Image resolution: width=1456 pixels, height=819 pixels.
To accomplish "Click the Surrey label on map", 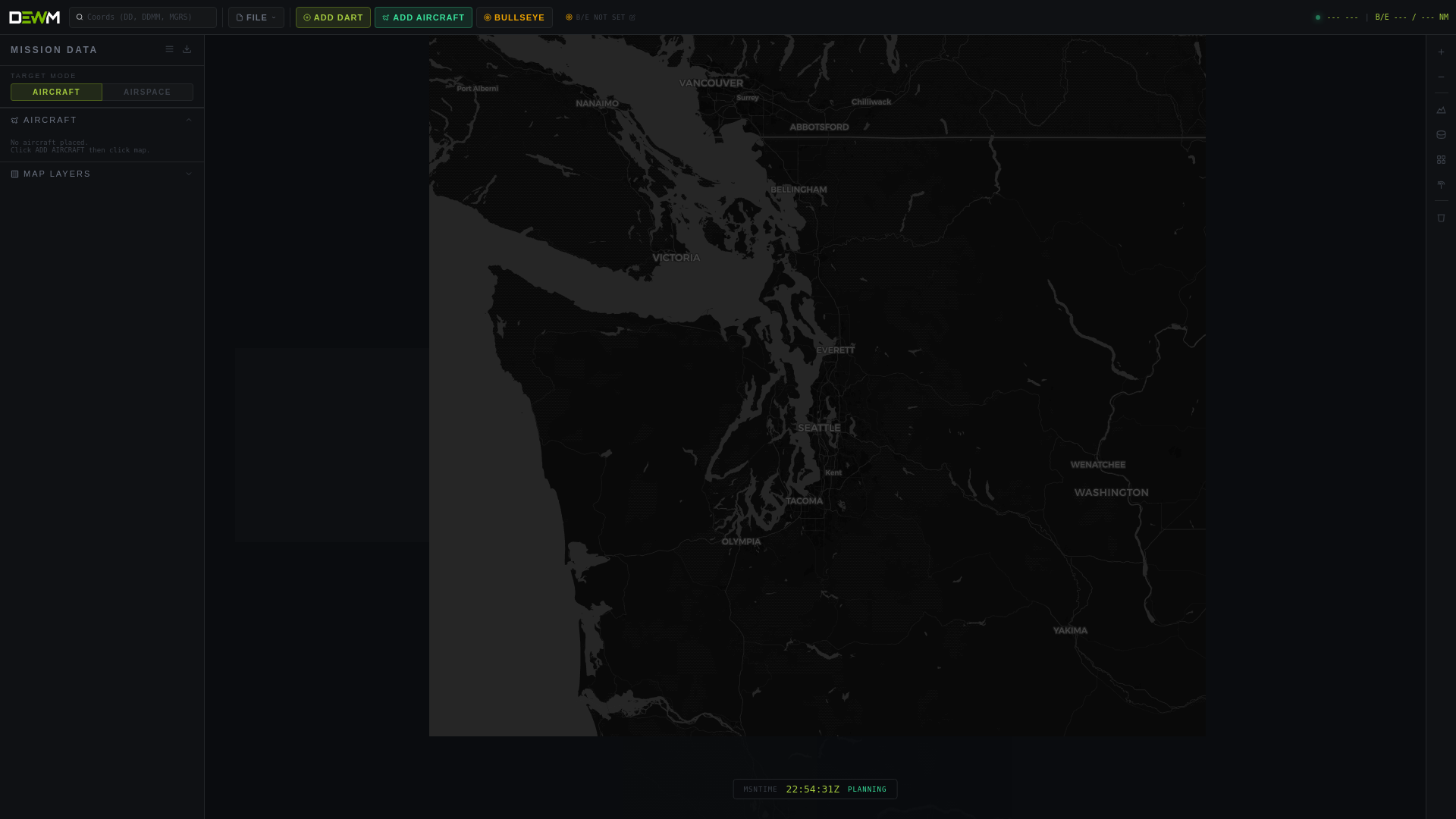I will (748, 98).
